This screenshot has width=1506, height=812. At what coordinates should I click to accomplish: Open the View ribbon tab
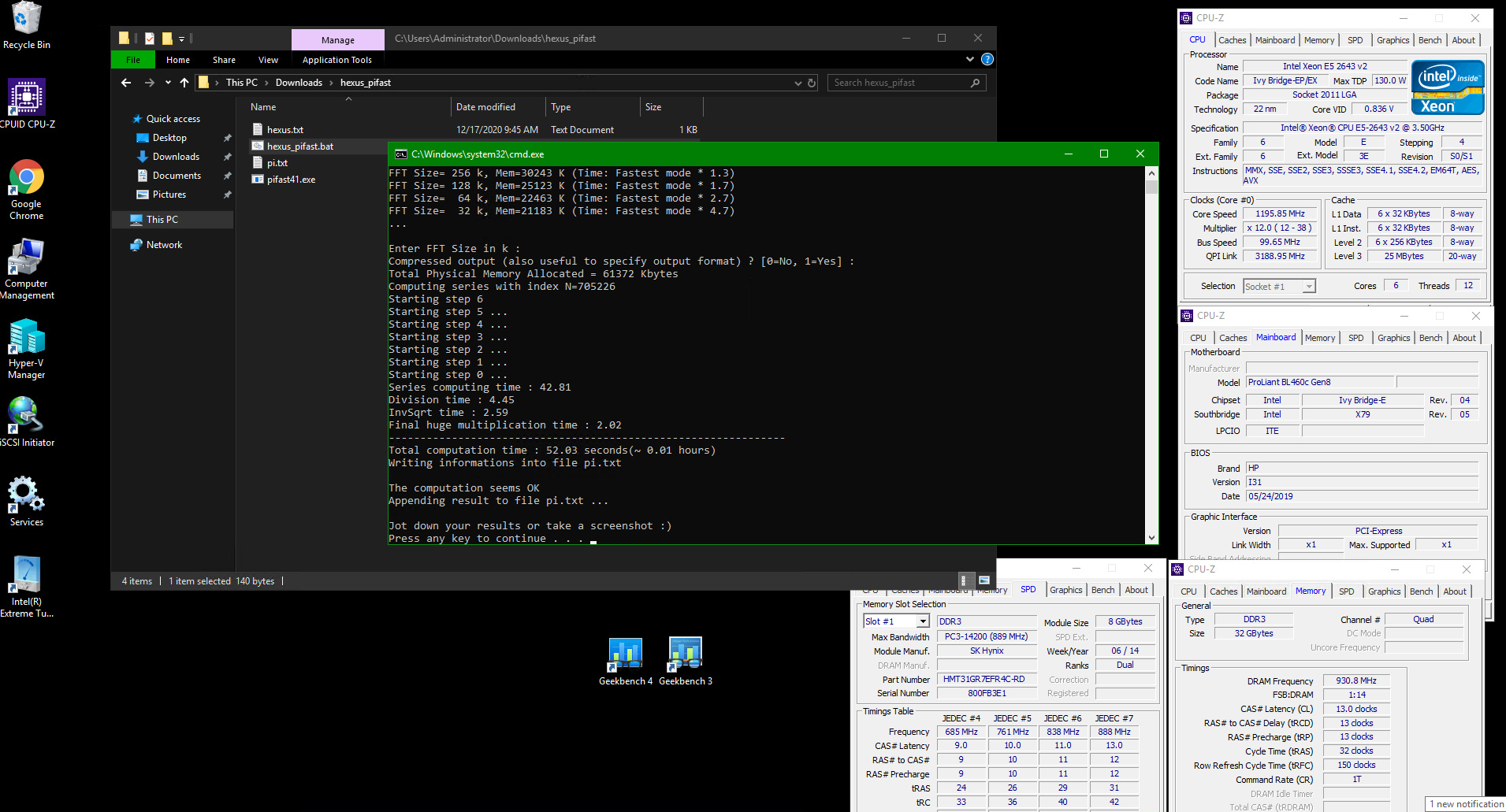point(268,60)
